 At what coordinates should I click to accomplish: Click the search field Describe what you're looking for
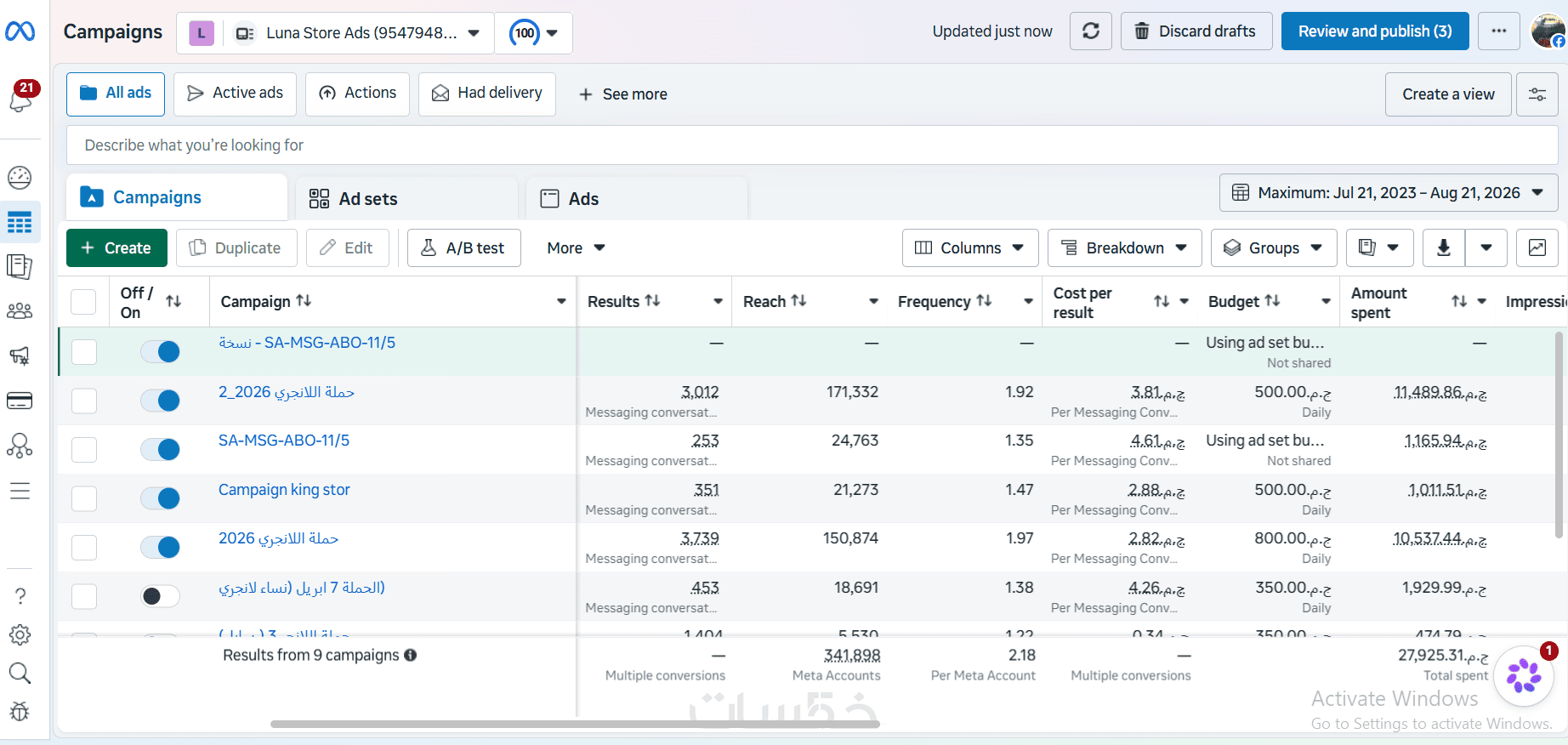(x=812, y=145)
